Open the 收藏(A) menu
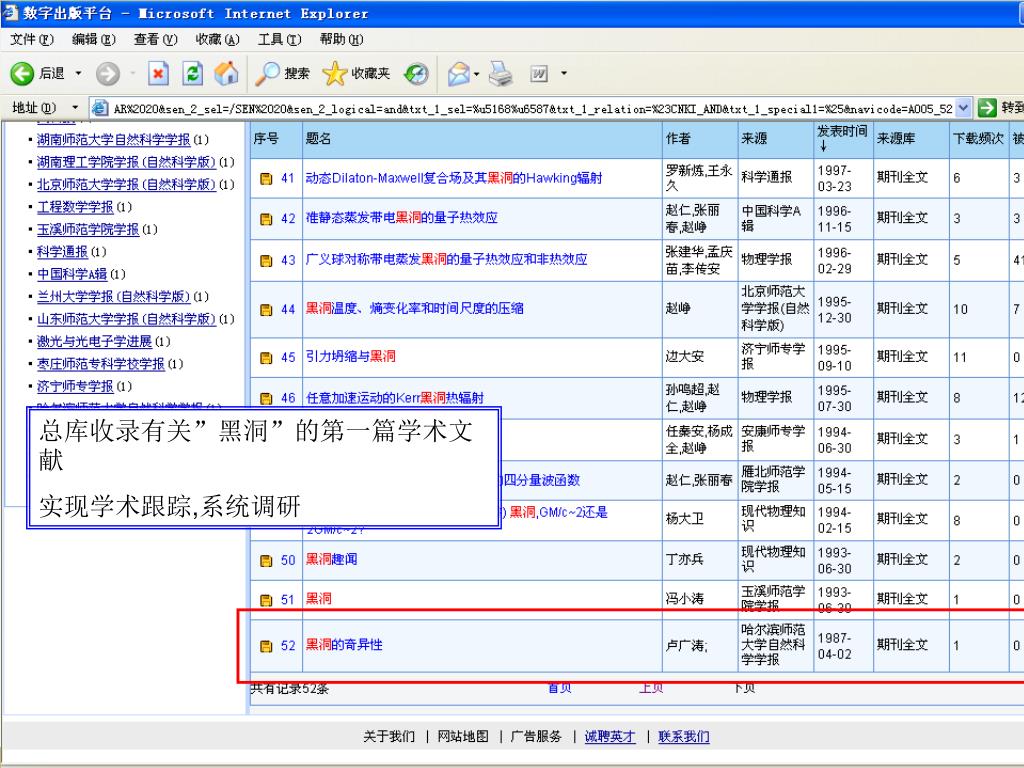The width and height of the screenshot is (1024, 768). (x=217, y=39)
